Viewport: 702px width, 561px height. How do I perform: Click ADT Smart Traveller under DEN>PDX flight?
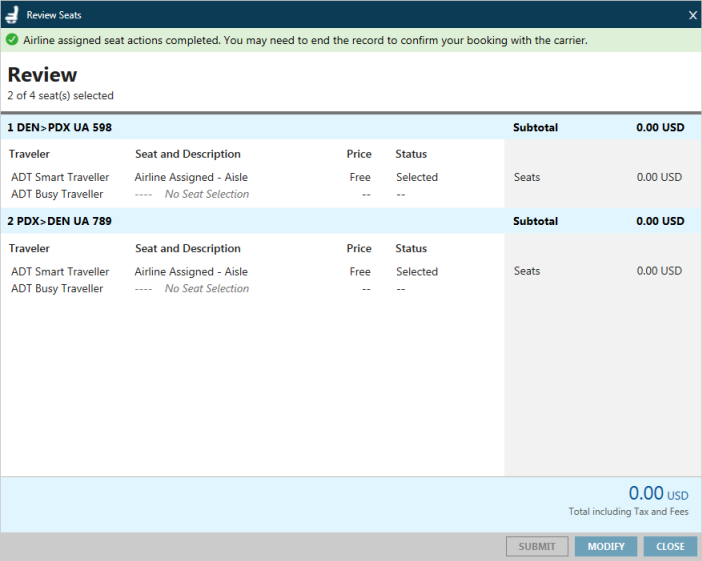(x=60, y=178)
